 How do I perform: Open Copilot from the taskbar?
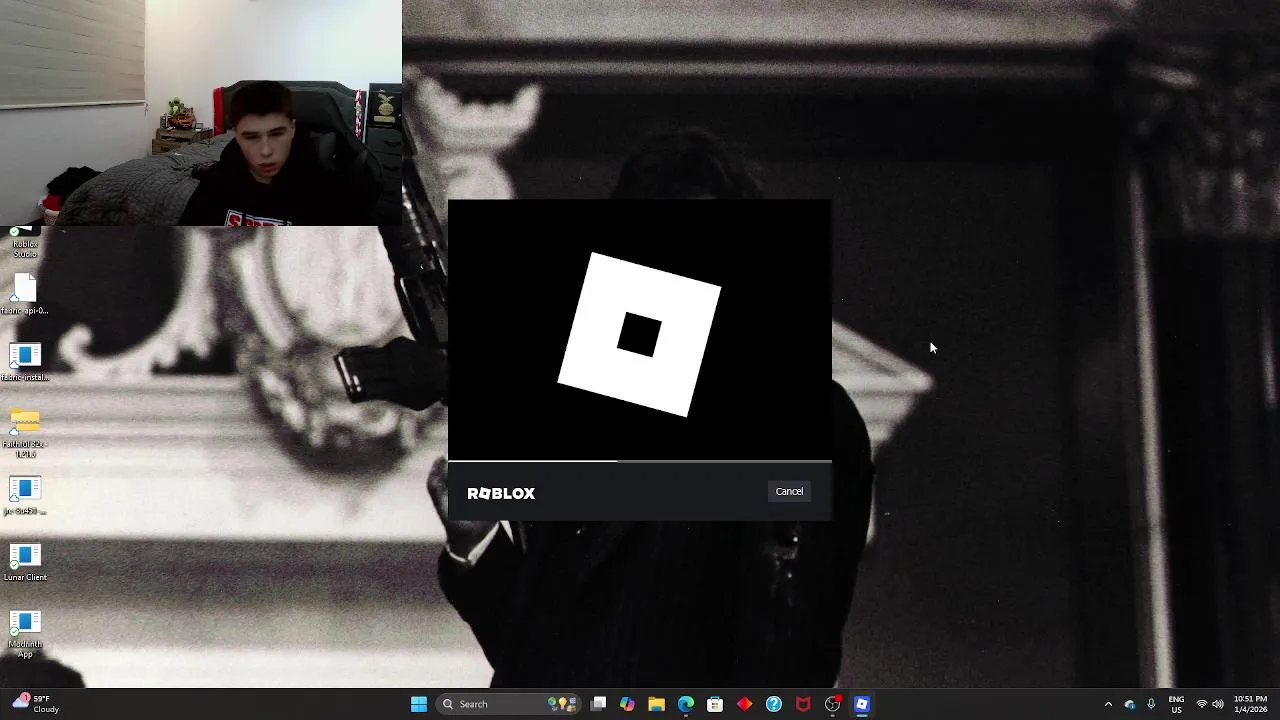pos(627,704)
